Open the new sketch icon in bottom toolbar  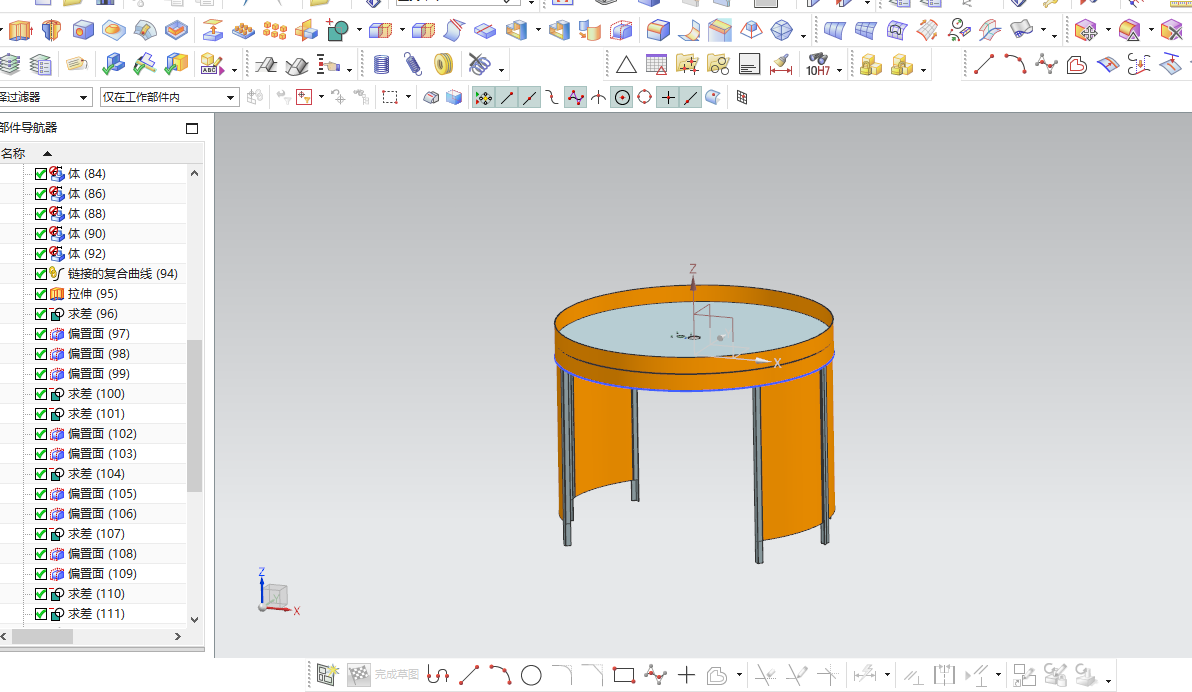(327, 675)
